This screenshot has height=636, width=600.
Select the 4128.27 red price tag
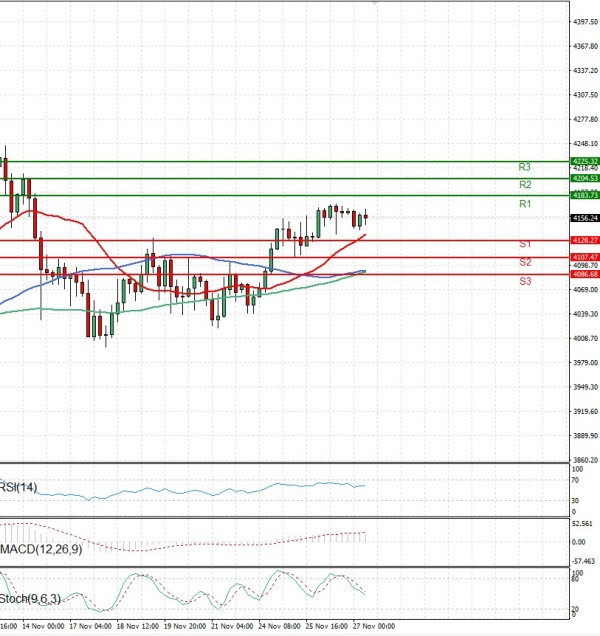point(584,240)
